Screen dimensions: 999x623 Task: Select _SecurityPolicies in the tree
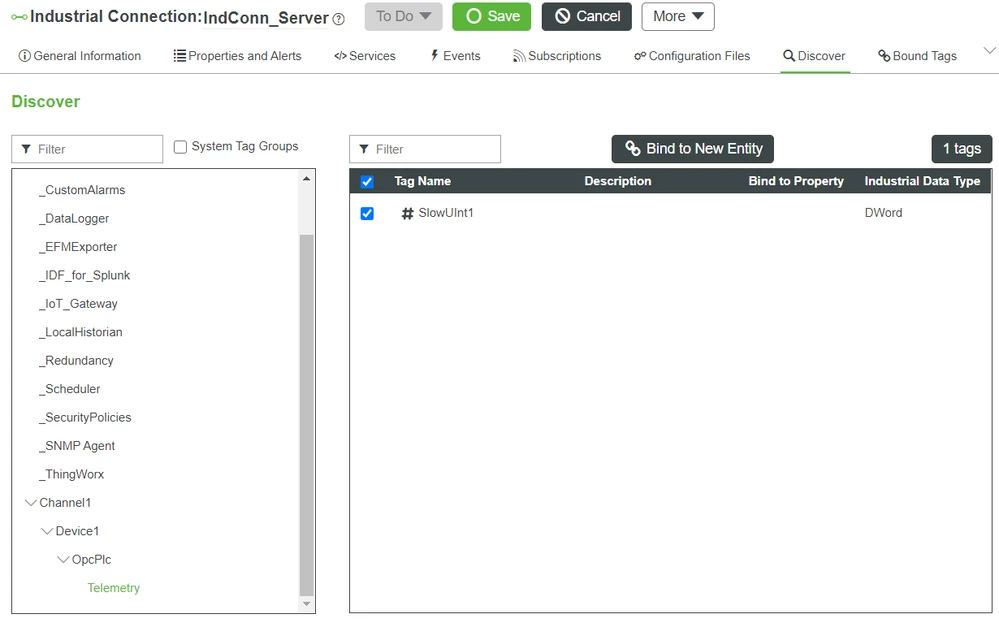(85, 417)
